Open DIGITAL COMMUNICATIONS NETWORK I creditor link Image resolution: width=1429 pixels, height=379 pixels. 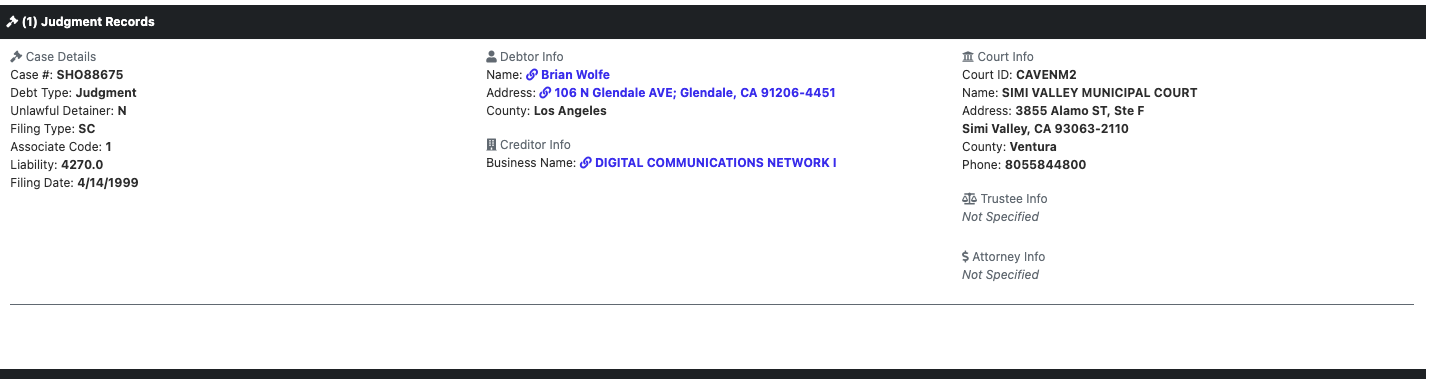[716, 163]
